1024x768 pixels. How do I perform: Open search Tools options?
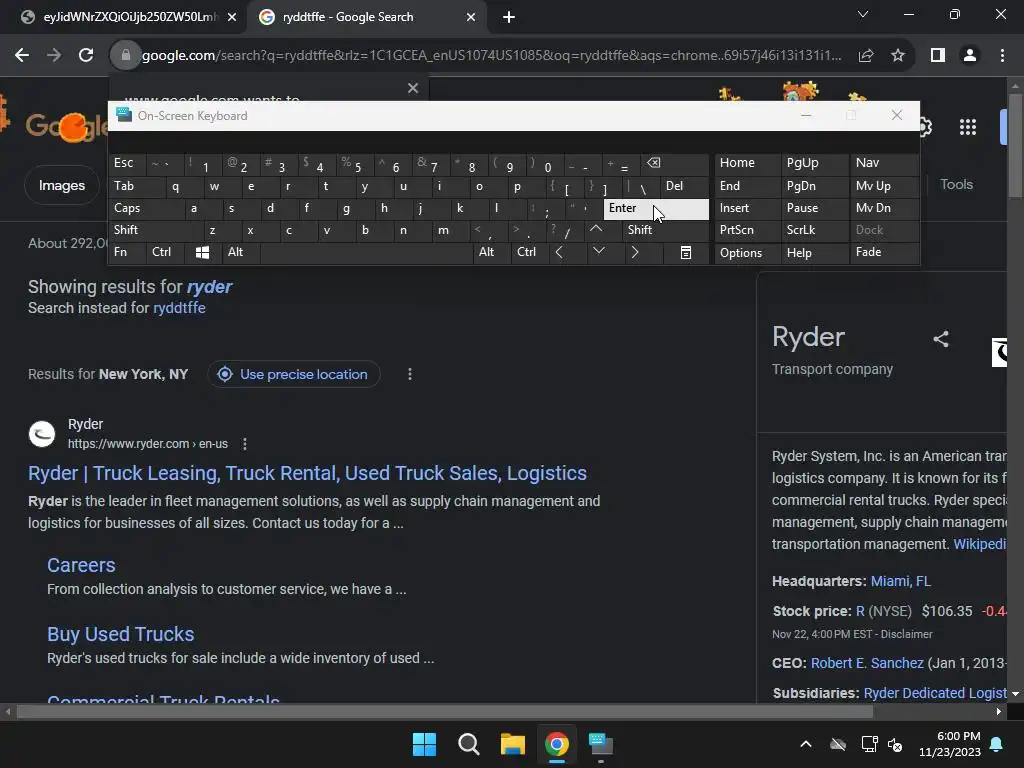(957, 185)
